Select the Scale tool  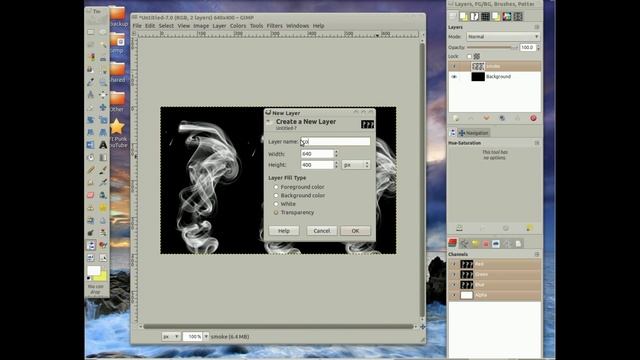(103, 120)
